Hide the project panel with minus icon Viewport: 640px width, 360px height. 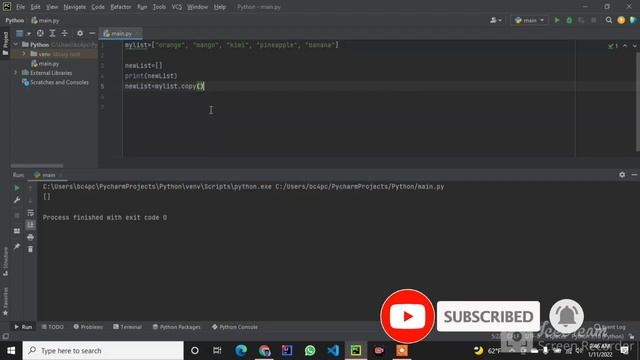[92, 33]
